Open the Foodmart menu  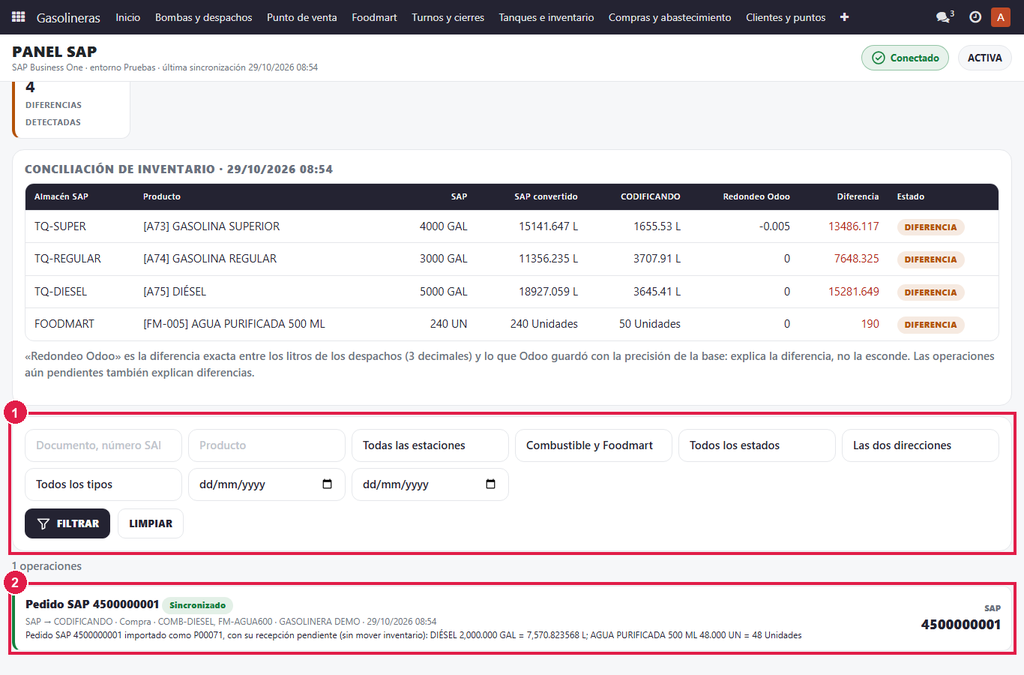[x=374, y=17]
